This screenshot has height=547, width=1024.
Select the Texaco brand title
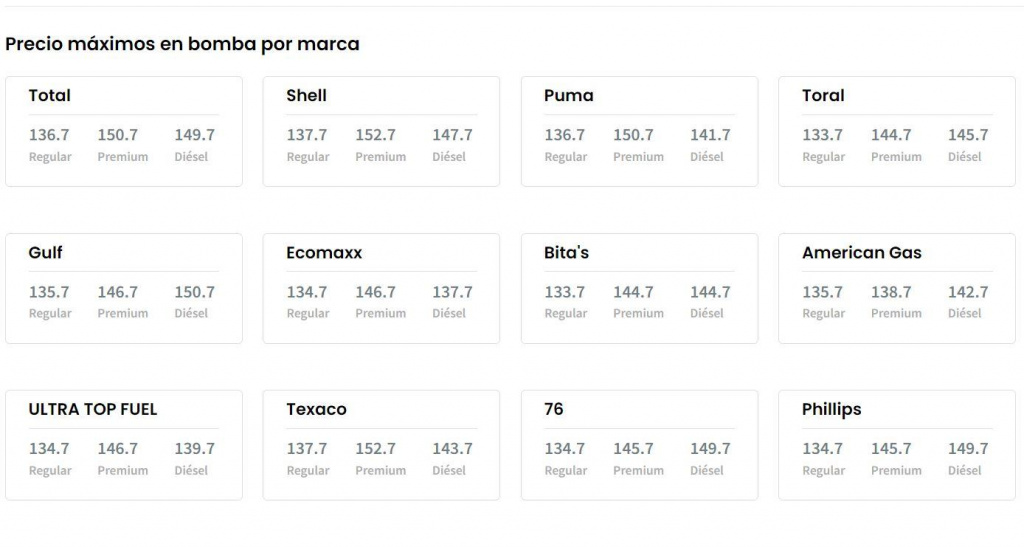click(x=316, y=409)
